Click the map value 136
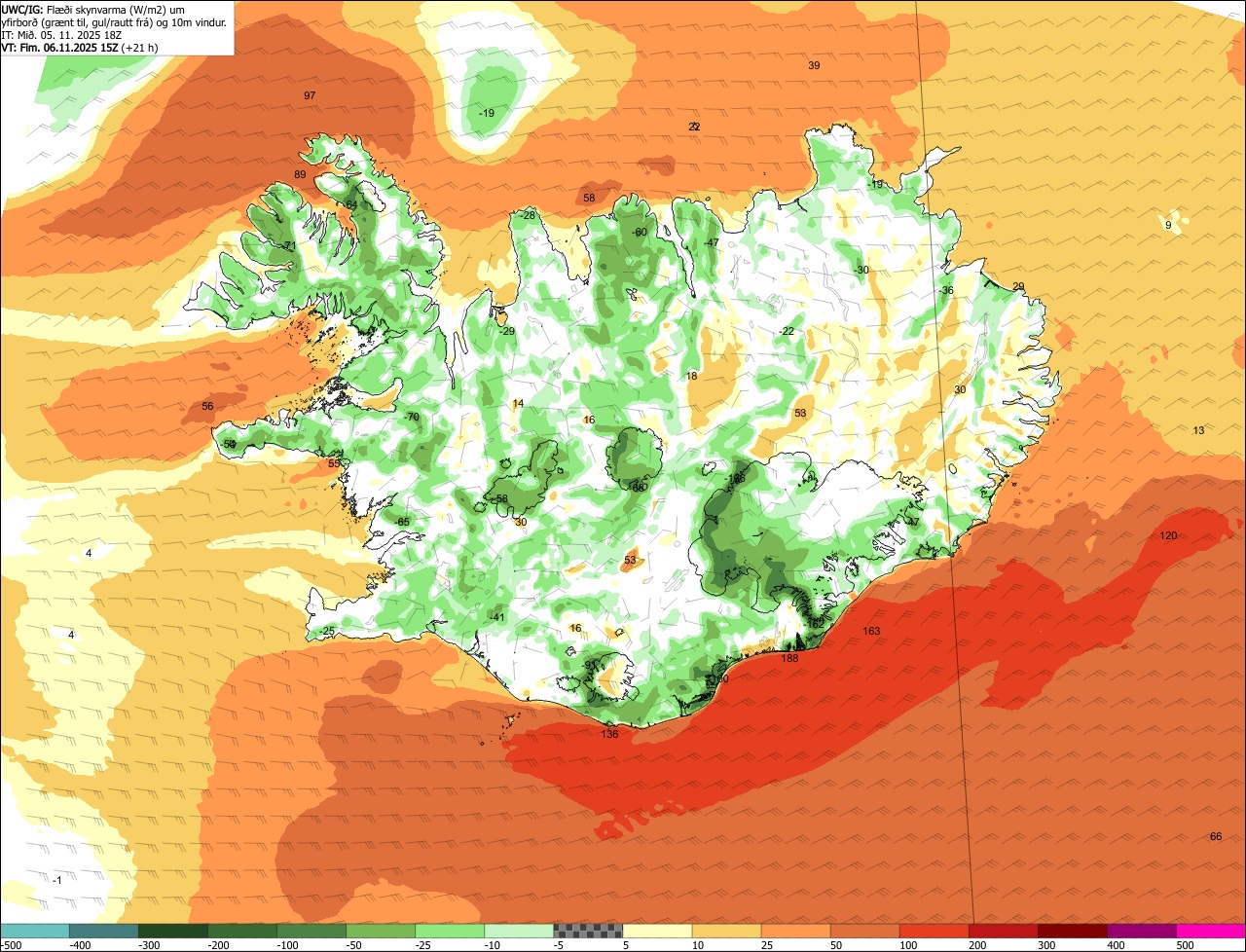 coord(609,733)
